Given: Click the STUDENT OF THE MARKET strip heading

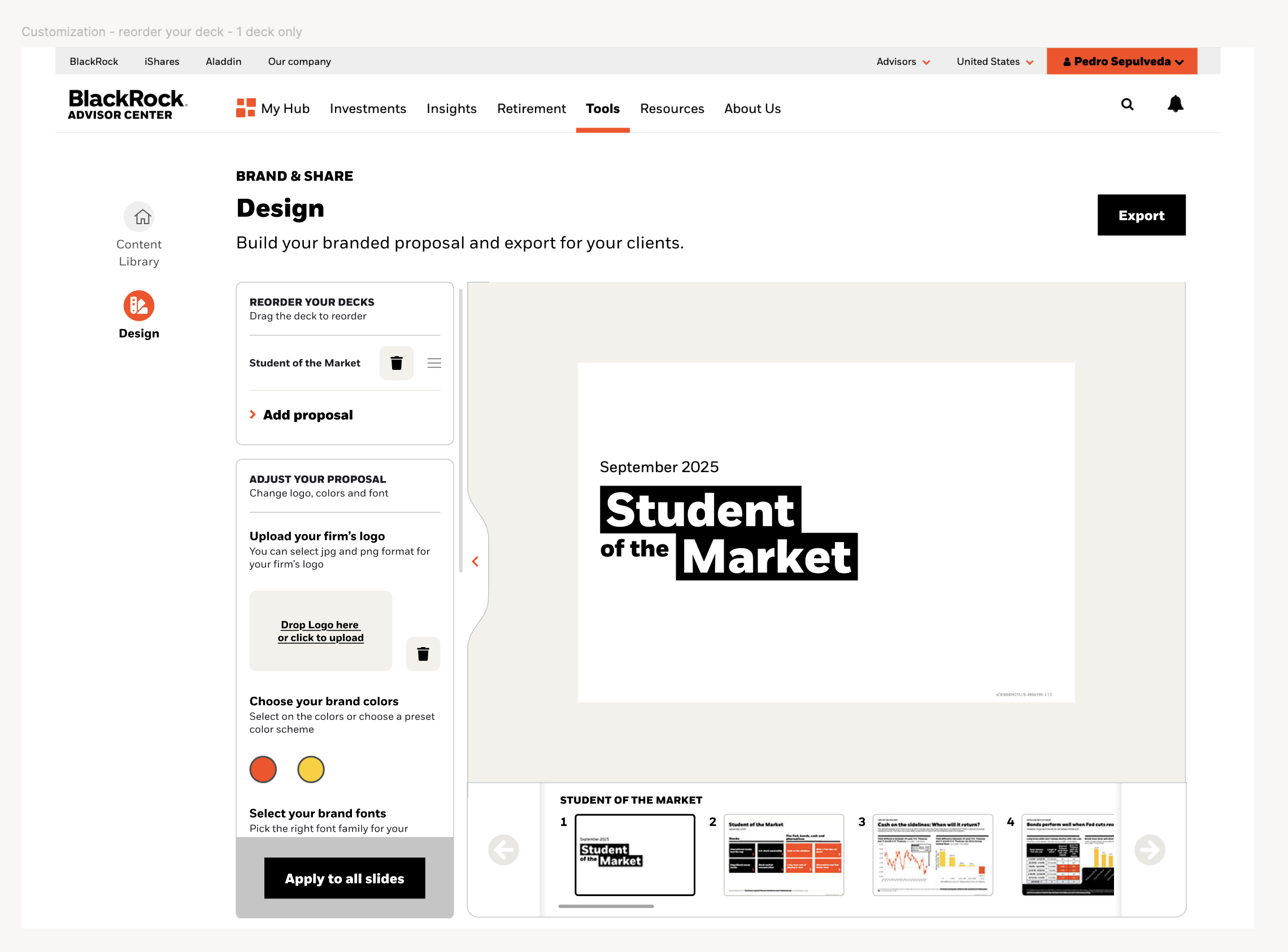Looking at the screenshot, I should point(631,800).
